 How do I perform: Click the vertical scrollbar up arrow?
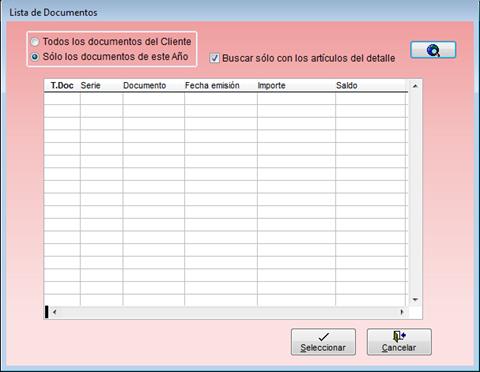click(x=415, y=86)
